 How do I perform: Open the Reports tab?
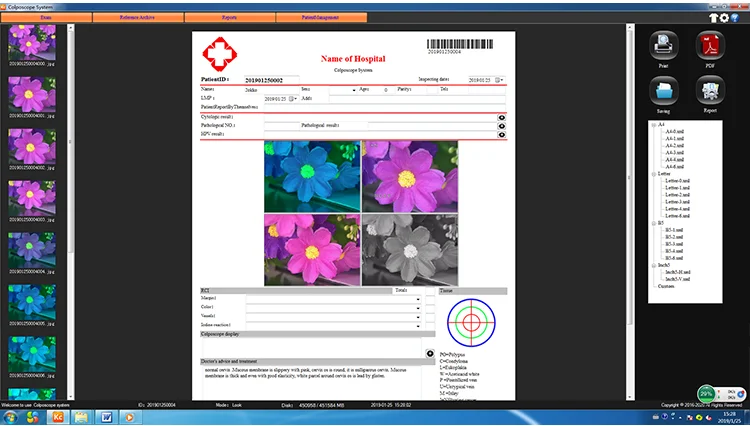pyautogui.click(x=229, y=18)
